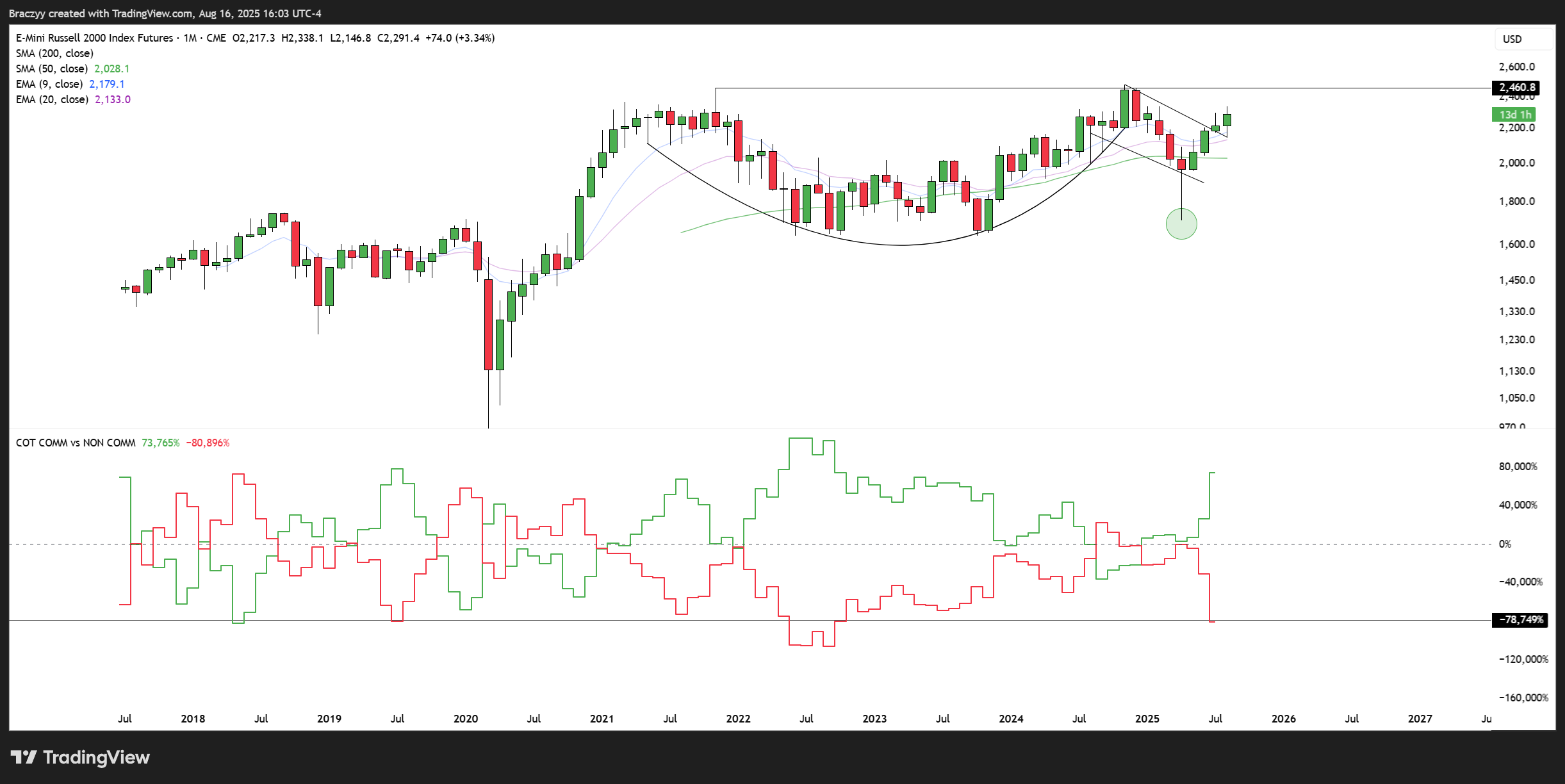Viewport: 1565px width, 784px height.
Task: Click the 2,460.8 price line label
Action: pyautogui.click(x=1516, y=88)
